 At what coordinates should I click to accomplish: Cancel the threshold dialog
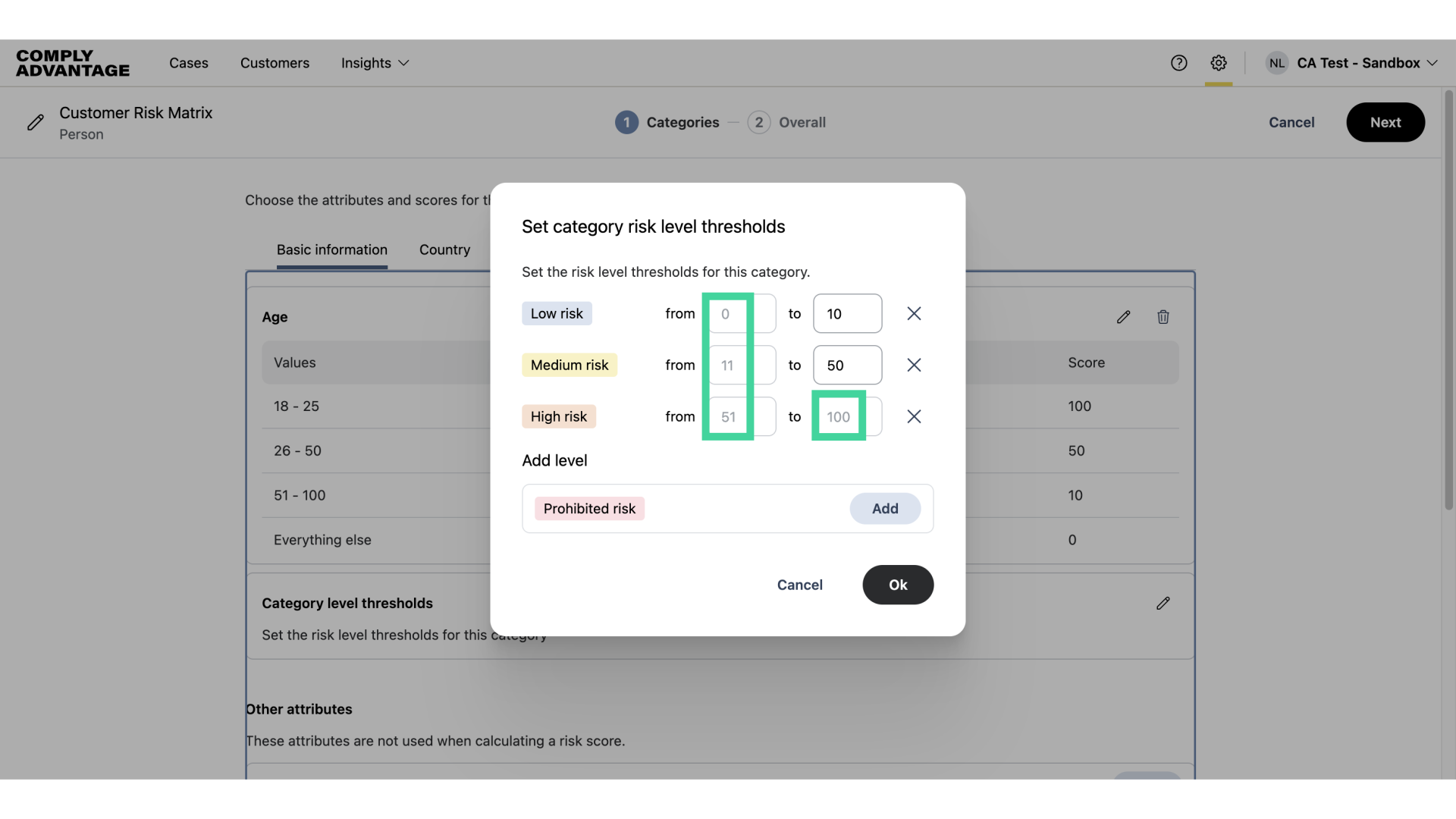pos(799,585)
